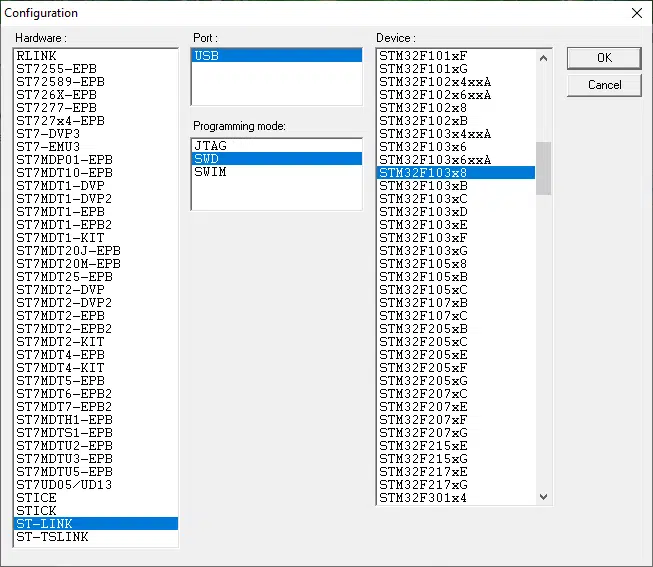
Task: Select STM32F103x8 device
Action: 456,173
